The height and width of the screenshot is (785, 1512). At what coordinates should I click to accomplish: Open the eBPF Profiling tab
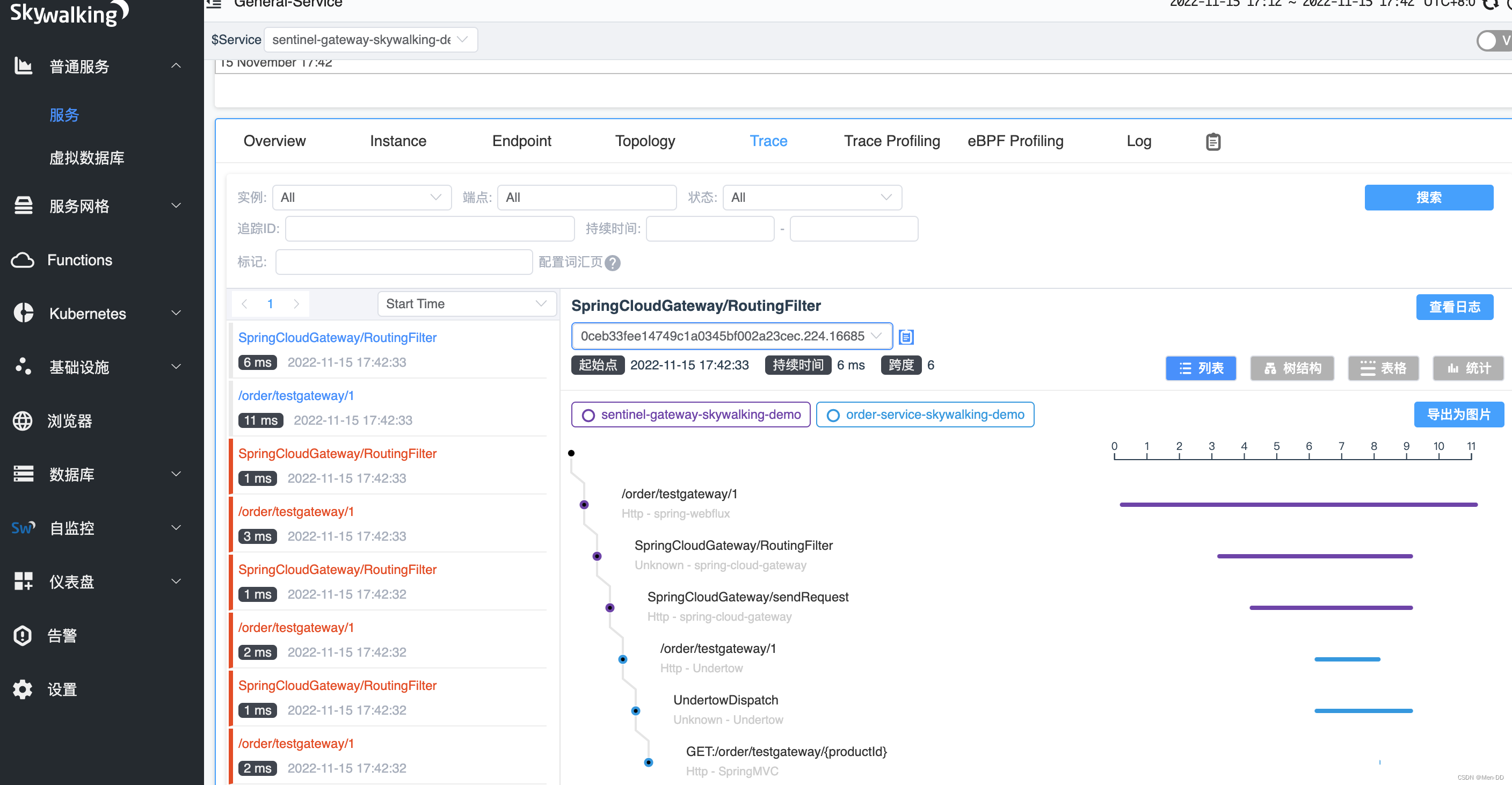pos(1015,141)
